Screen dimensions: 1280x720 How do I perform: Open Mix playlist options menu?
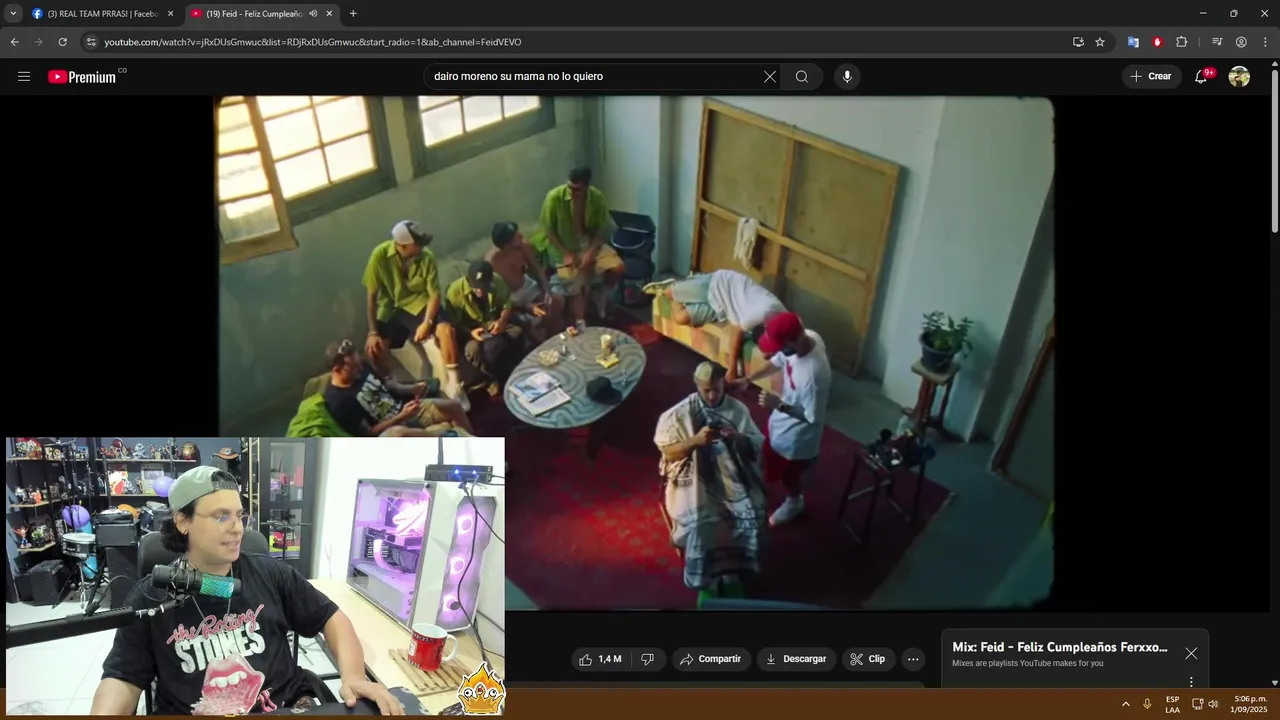[x=1191, y=682]
